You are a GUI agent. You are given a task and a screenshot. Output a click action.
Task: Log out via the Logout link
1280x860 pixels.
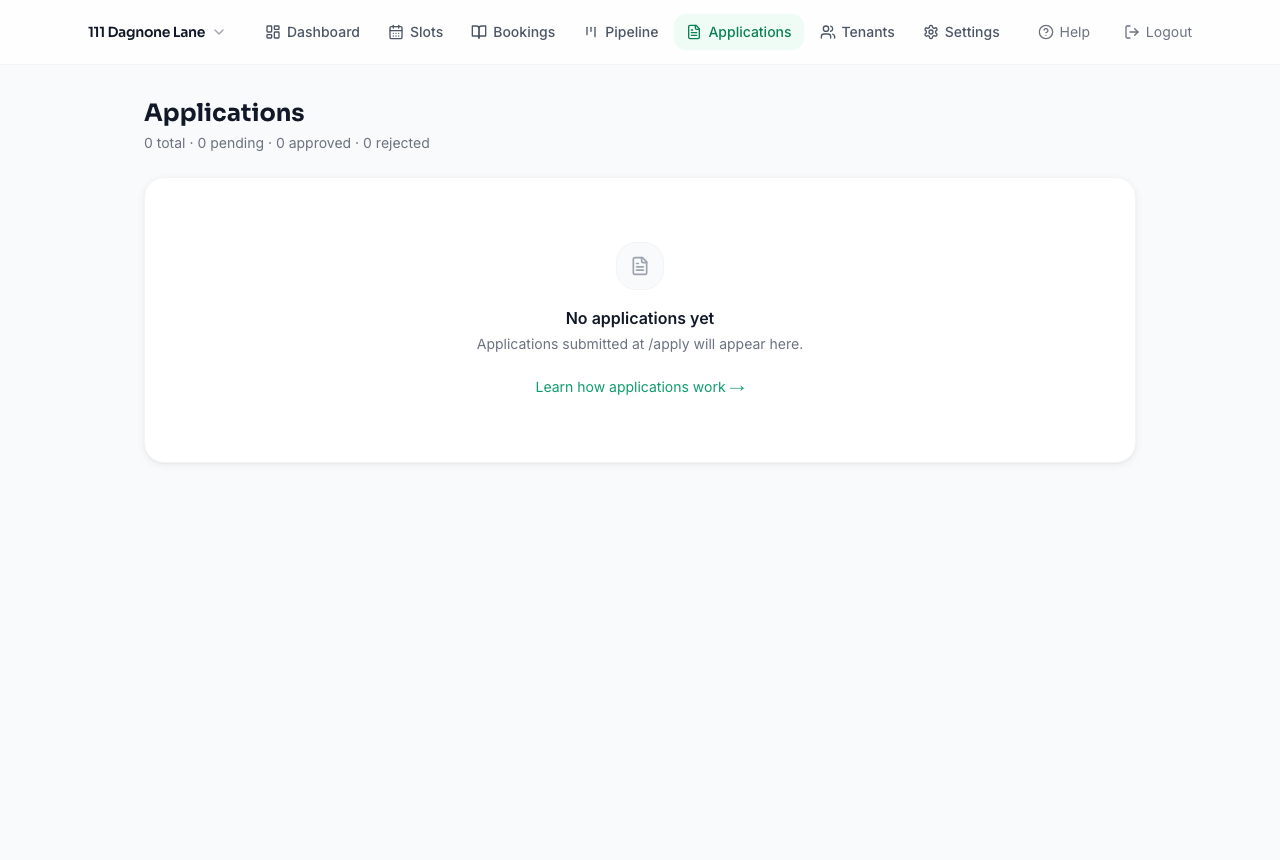pyautogui.click(x=1158, y=32)
